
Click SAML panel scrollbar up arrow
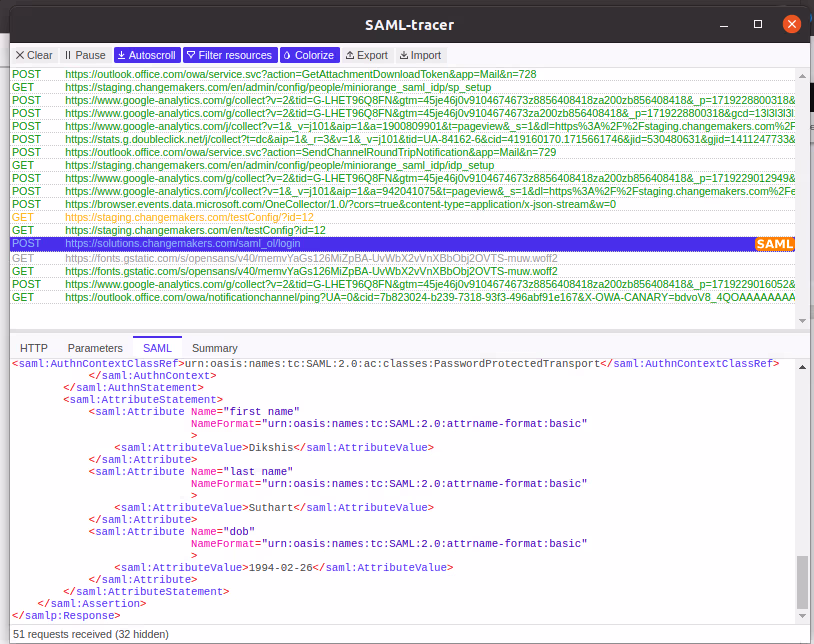802,367
